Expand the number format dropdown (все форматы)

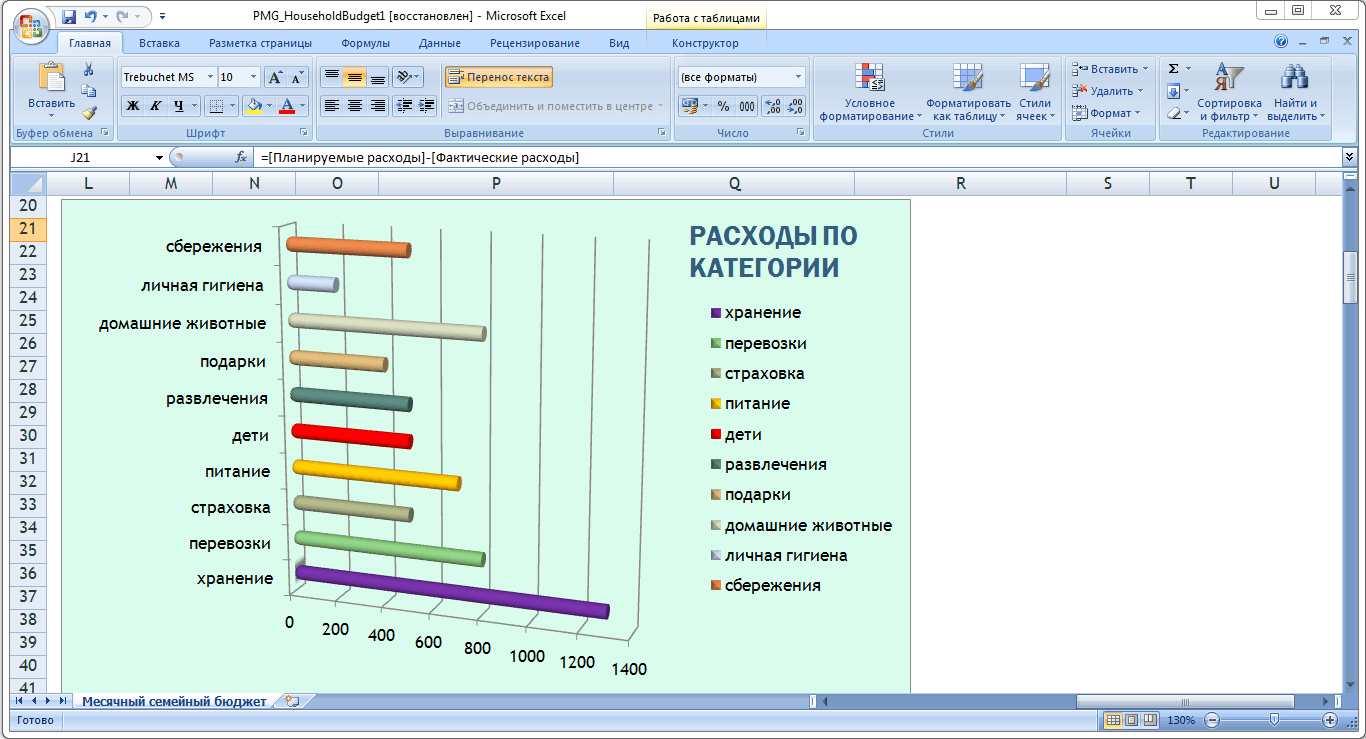click(x=798, y=77)
